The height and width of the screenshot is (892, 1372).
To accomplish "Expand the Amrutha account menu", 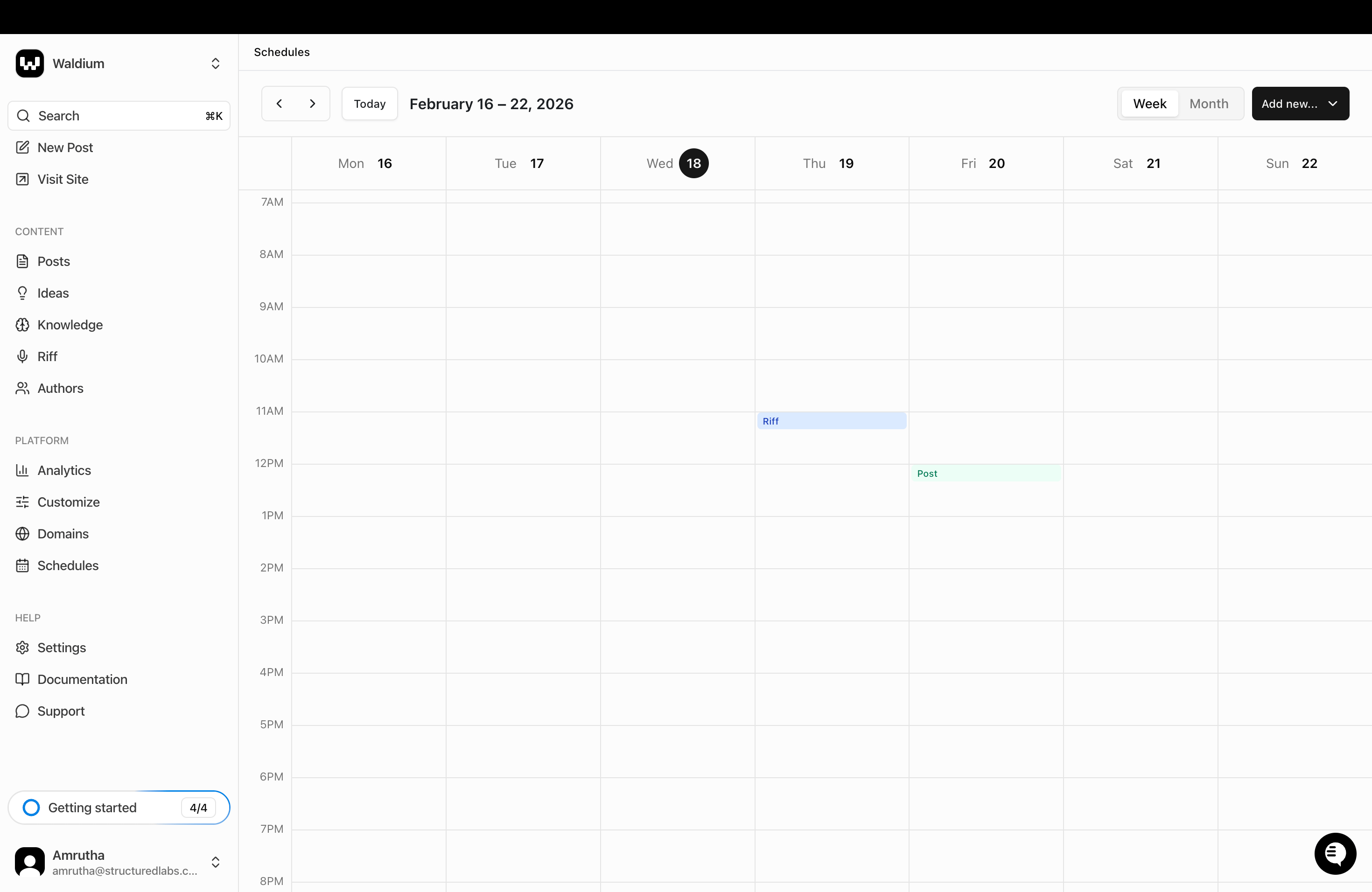I will (x=215, y=862).
